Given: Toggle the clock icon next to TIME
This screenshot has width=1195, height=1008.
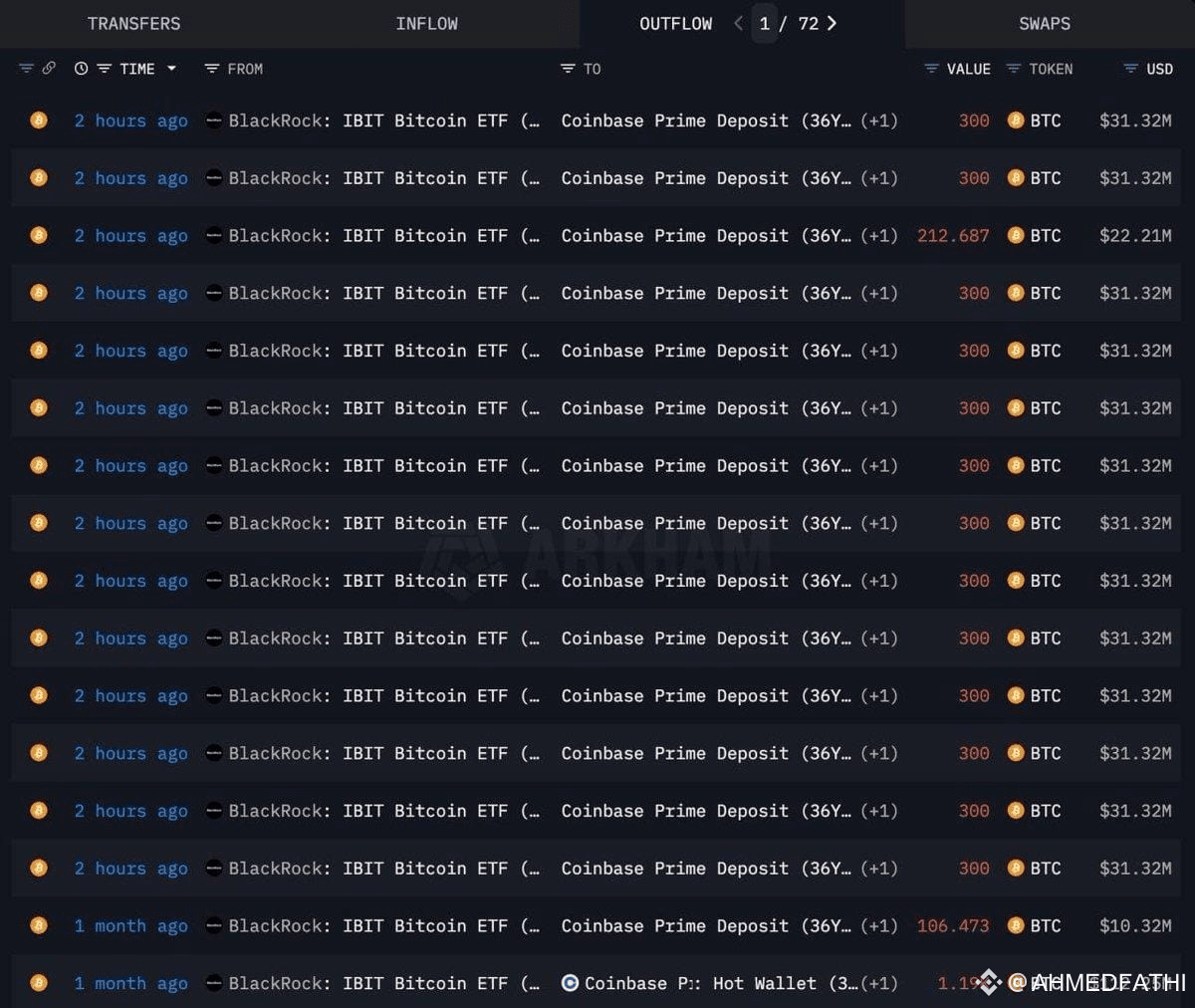Looking at the screenshot, I should pos(81,69).
